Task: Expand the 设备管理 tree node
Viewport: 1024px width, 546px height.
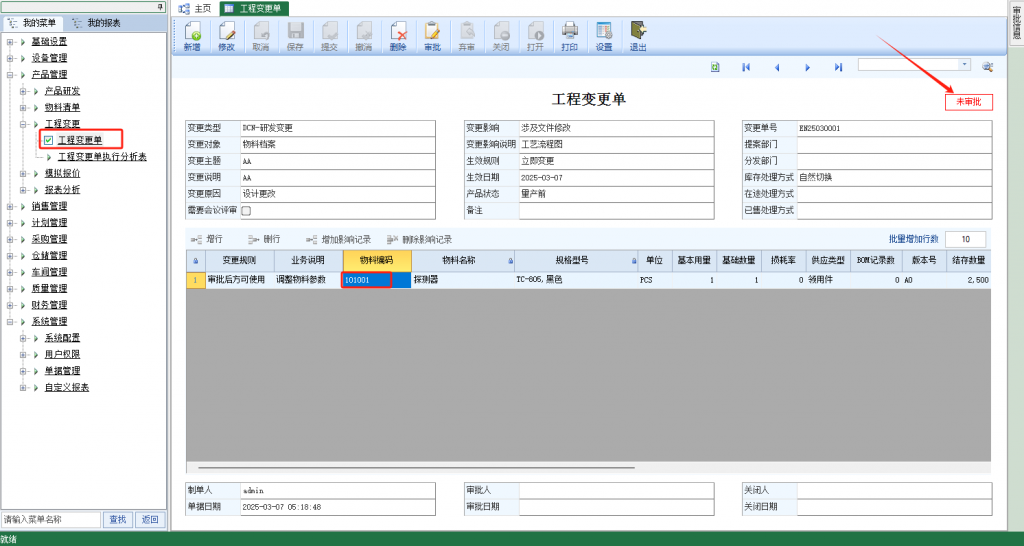Action: pos(10,58)
